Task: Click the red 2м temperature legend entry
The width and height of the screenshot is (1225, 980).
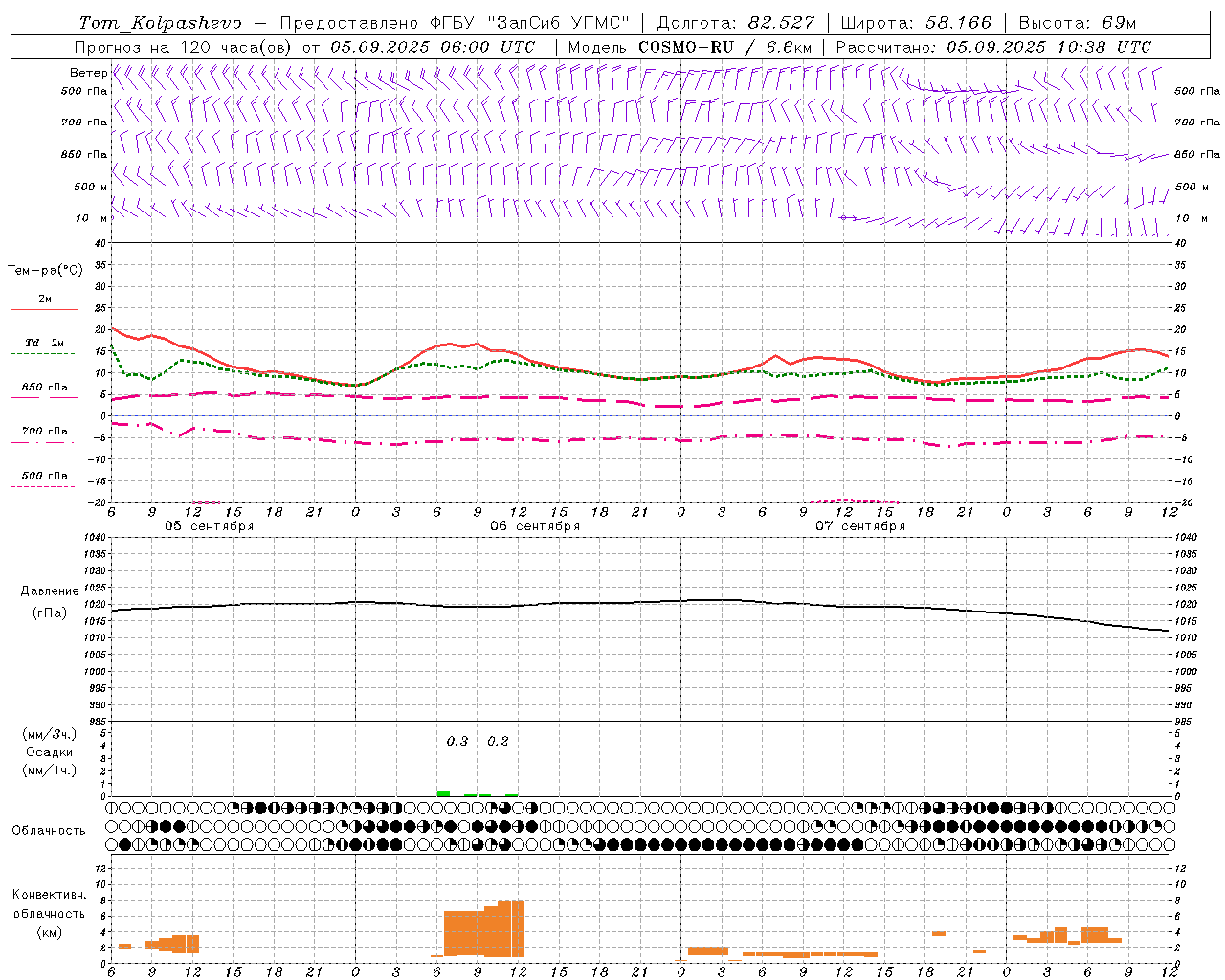Action: [44, 304]
